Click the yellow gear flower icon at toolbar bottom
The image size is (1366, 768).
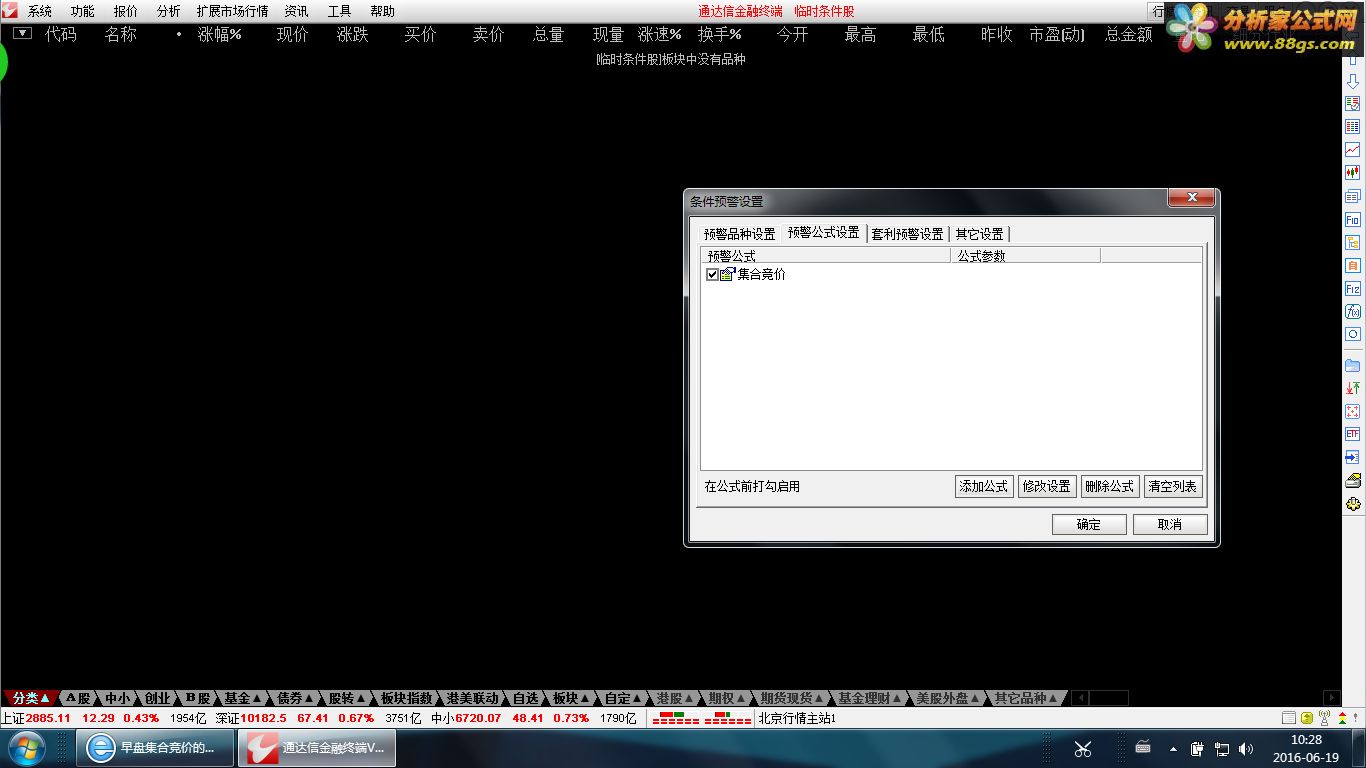(x=1353, y=504)
